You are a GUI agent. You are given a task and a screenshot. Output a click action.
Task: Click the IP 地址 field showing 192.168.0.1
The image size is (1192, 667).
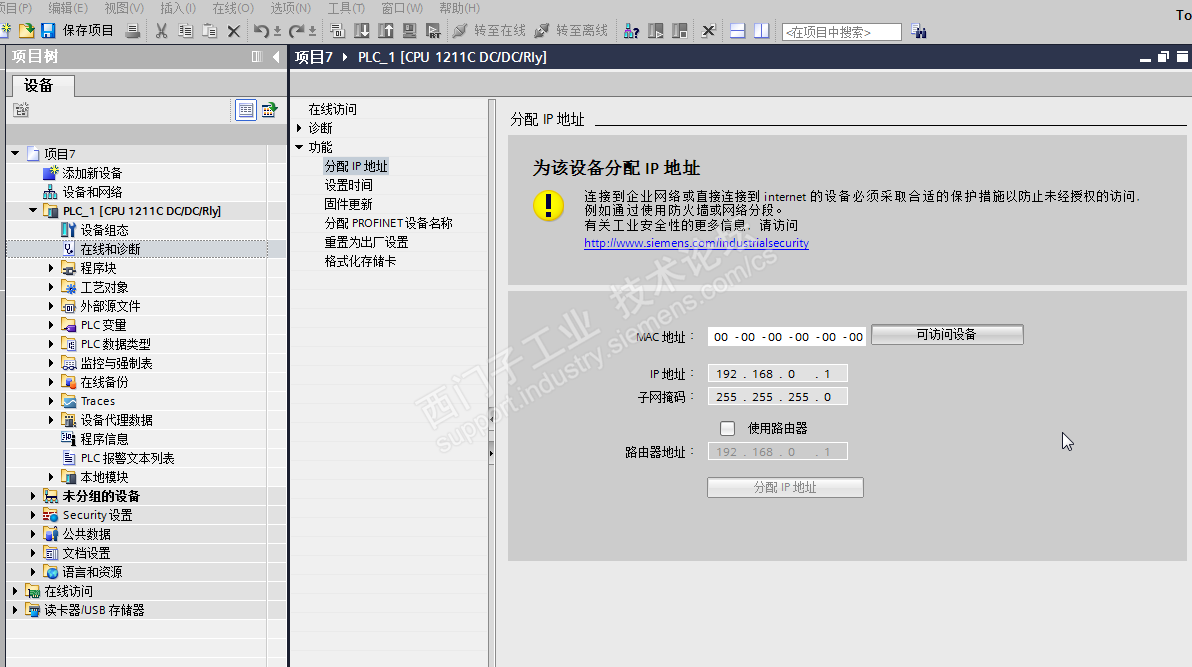[x=777, y=373]
